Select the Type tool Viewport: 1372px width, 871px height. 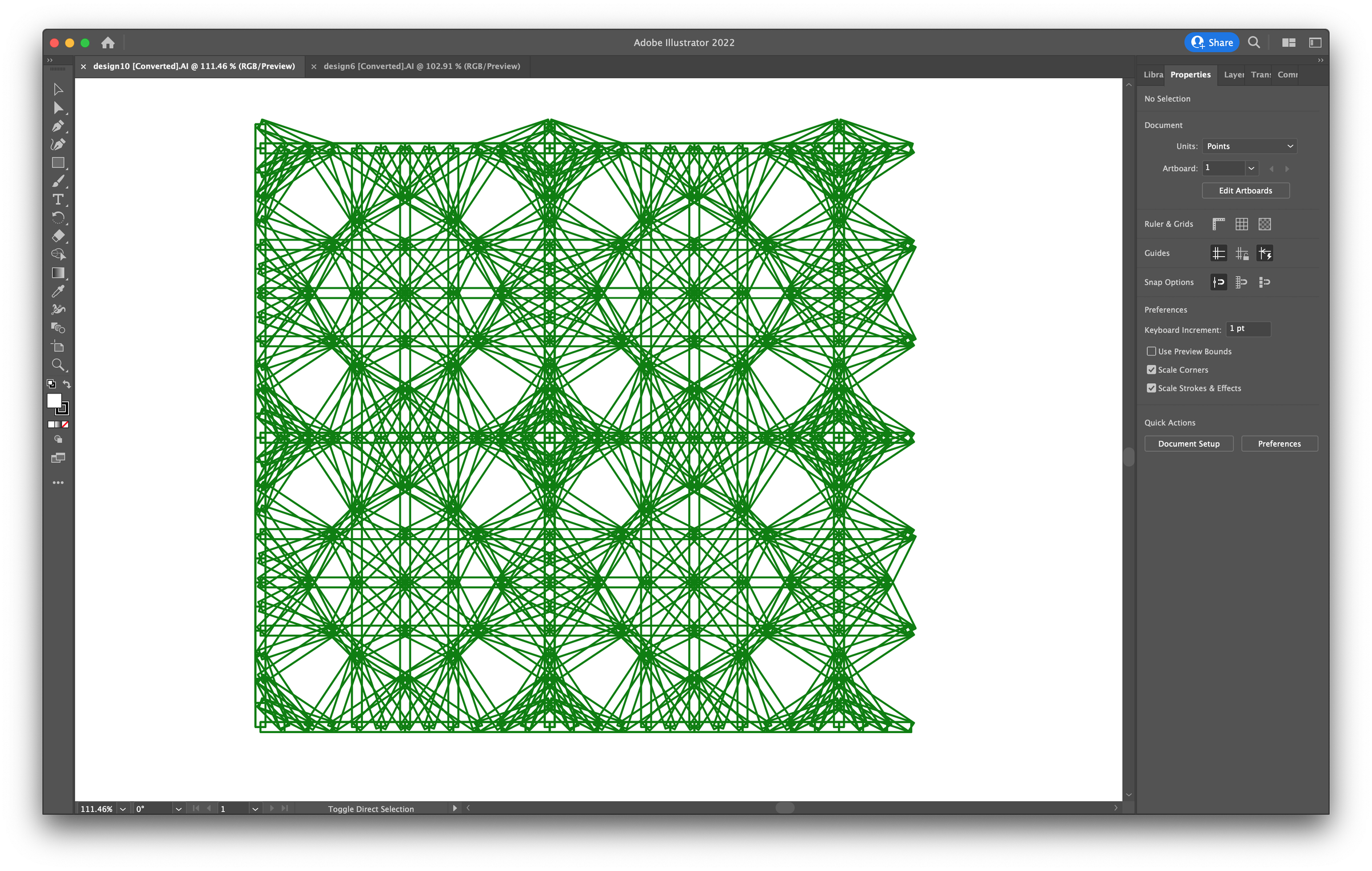(x=59, y=198)
